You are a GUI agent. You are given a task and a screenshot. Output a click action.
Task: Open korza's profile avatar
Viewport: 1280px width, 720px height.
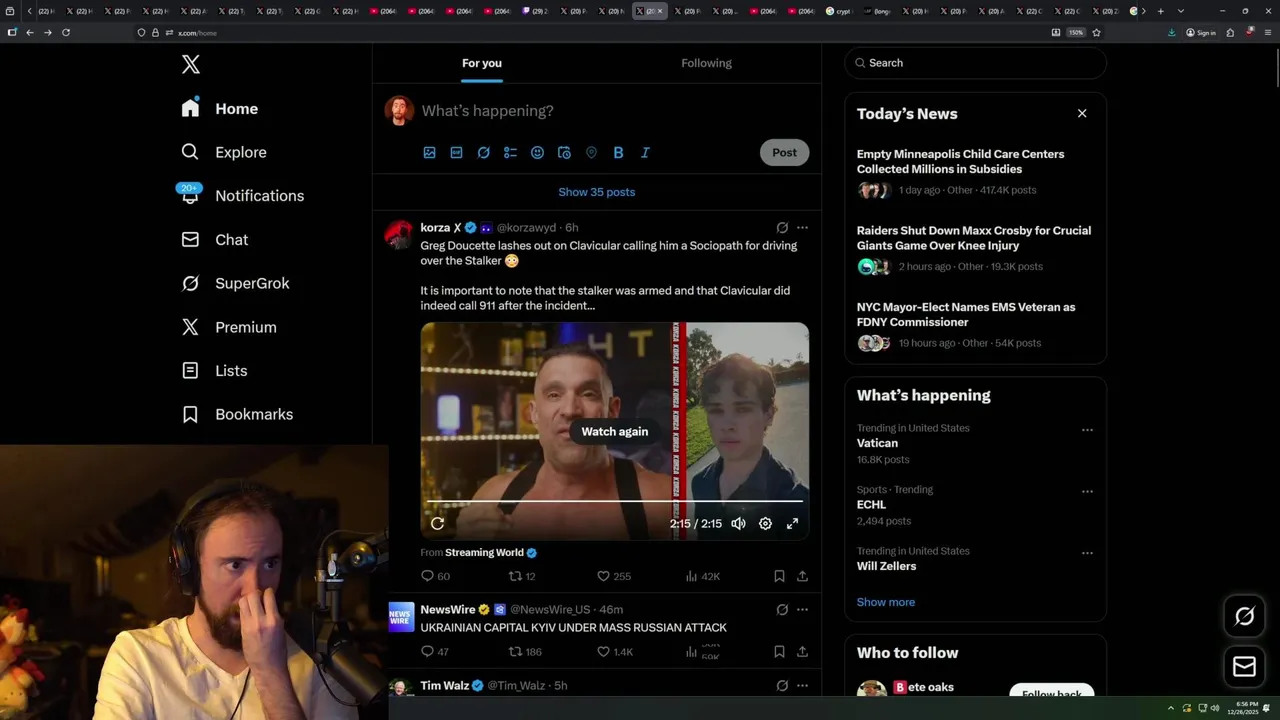click(x=399, y=235)
